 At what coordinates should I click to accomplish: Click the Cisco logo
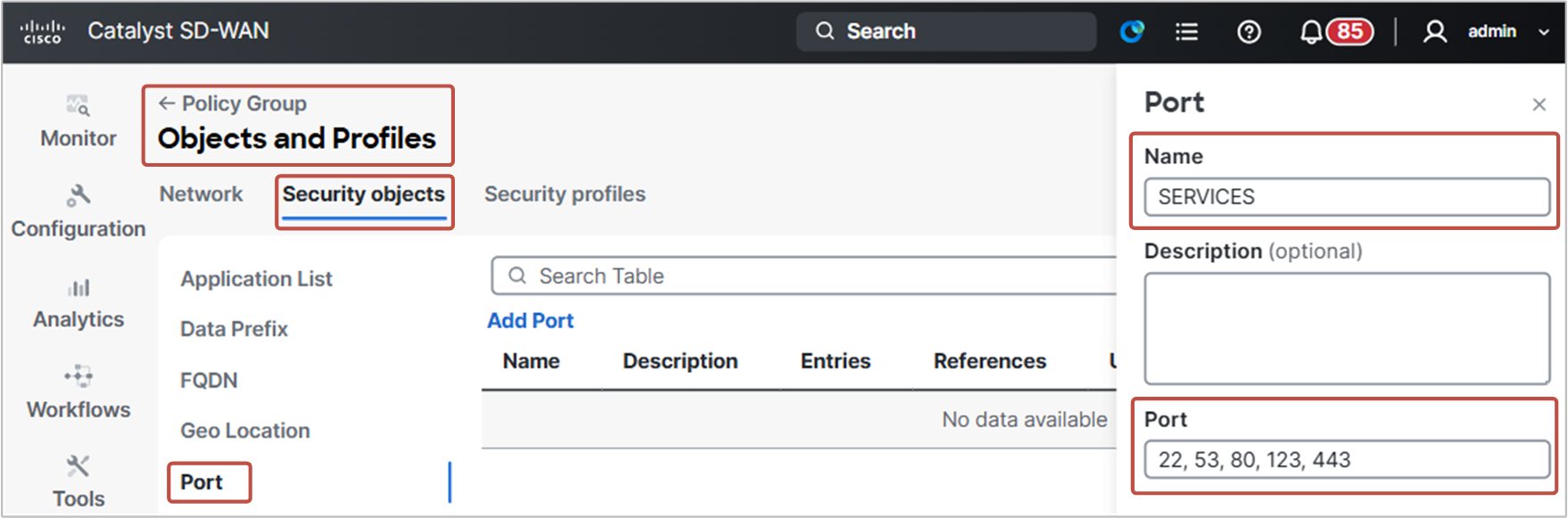pos(42,32)
